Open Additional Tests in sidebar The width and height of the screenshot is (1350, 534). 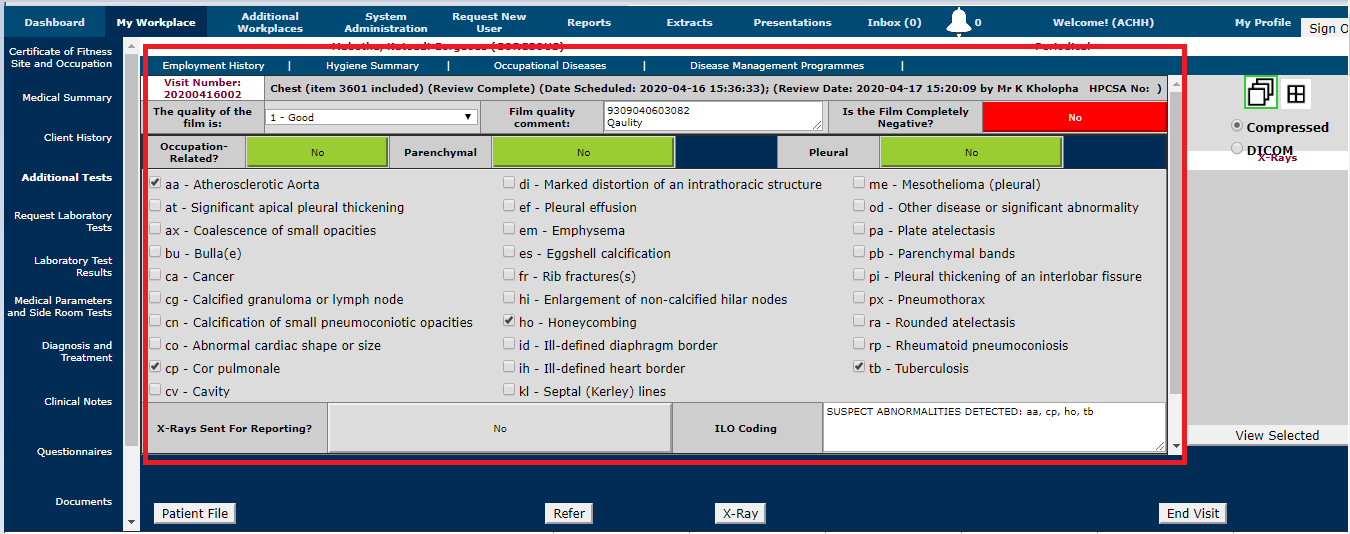pos(67,178)
